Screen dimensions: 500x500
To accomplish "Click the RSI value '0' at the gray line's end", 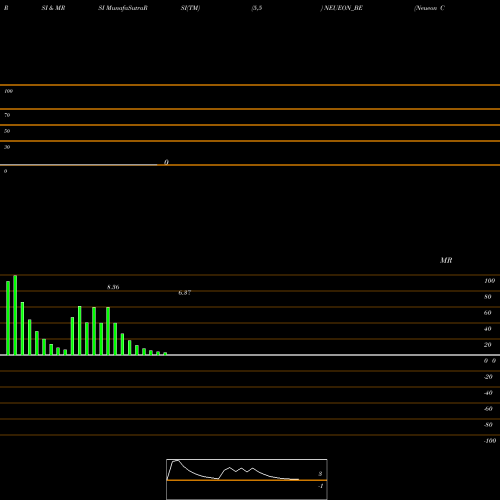I will 166,162.
